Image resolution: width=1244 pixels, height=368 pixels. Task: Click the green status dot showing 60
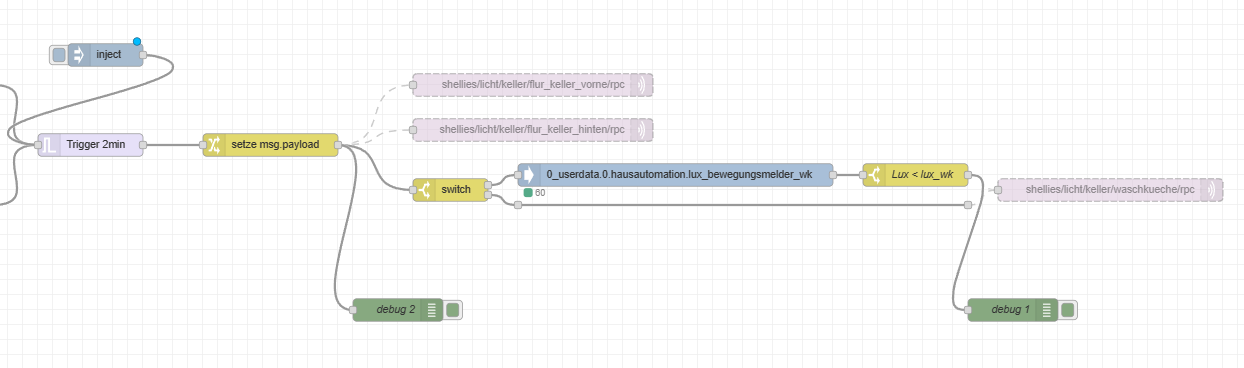pyautogui.click(x=528, y=193)
